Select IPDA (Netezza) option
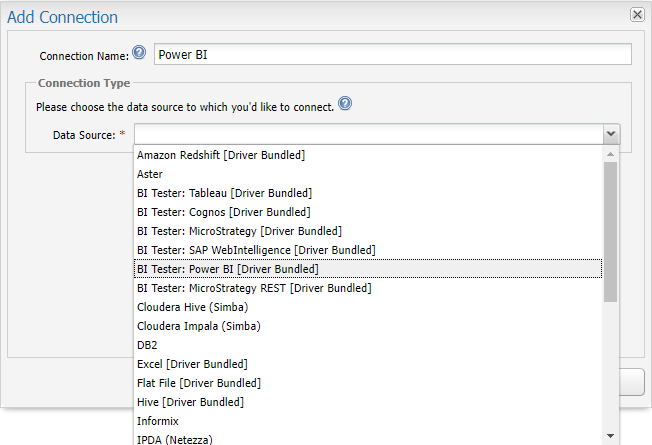Image resolution: width=652 pixels, height=445 pixels. coord(368,438)
